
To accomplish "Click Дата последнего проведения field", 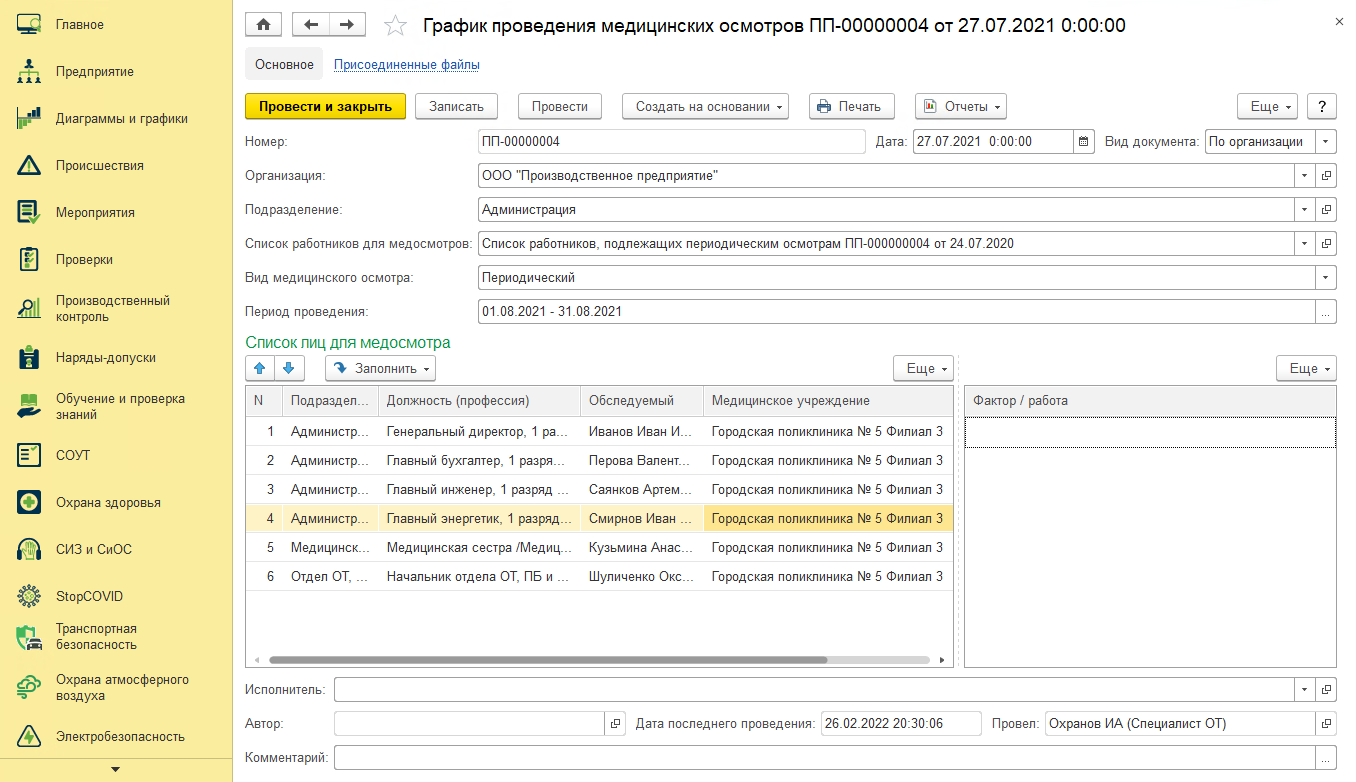I will tap(900, 723).
